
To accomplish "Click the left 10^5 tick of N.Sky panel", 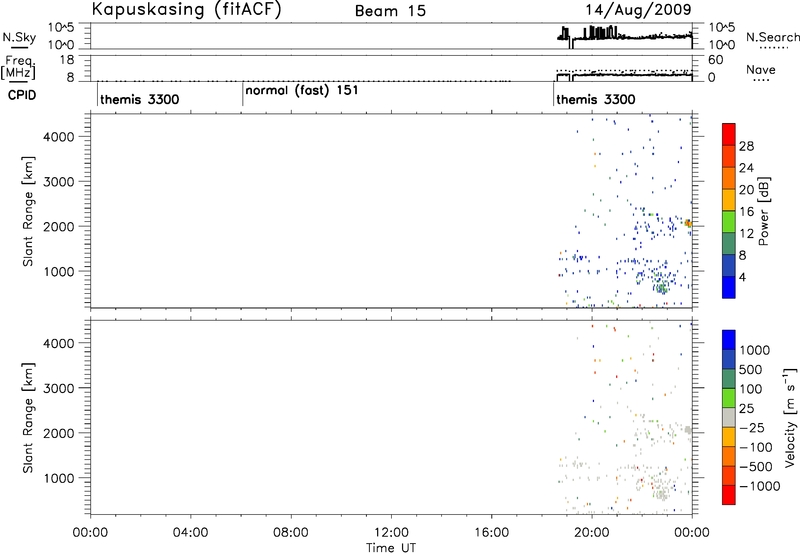I will (x=61, y=28).
